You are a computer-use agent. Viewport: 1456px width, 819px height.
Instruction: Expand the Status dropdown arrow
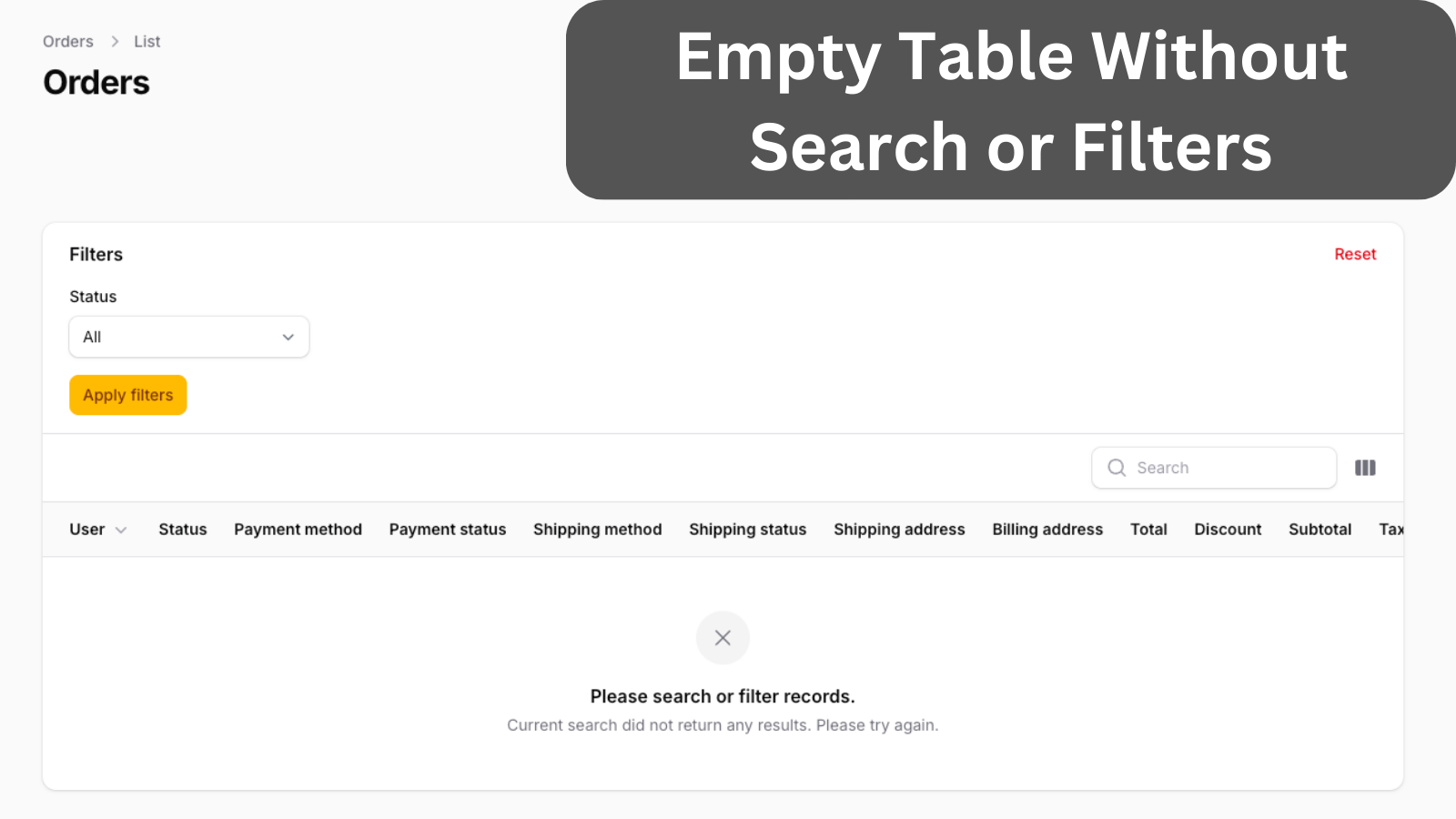pyautogui.click(x=288, y=337)
